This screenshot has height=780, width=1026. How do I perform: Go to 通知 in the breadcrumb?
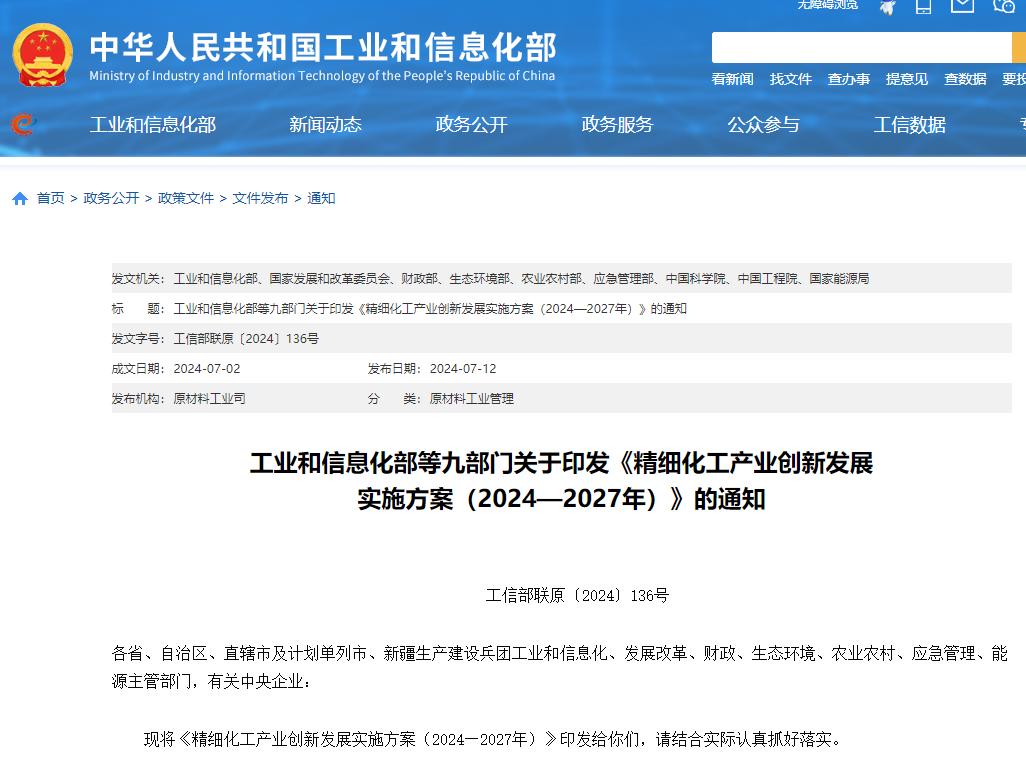[x=321, y=198]
